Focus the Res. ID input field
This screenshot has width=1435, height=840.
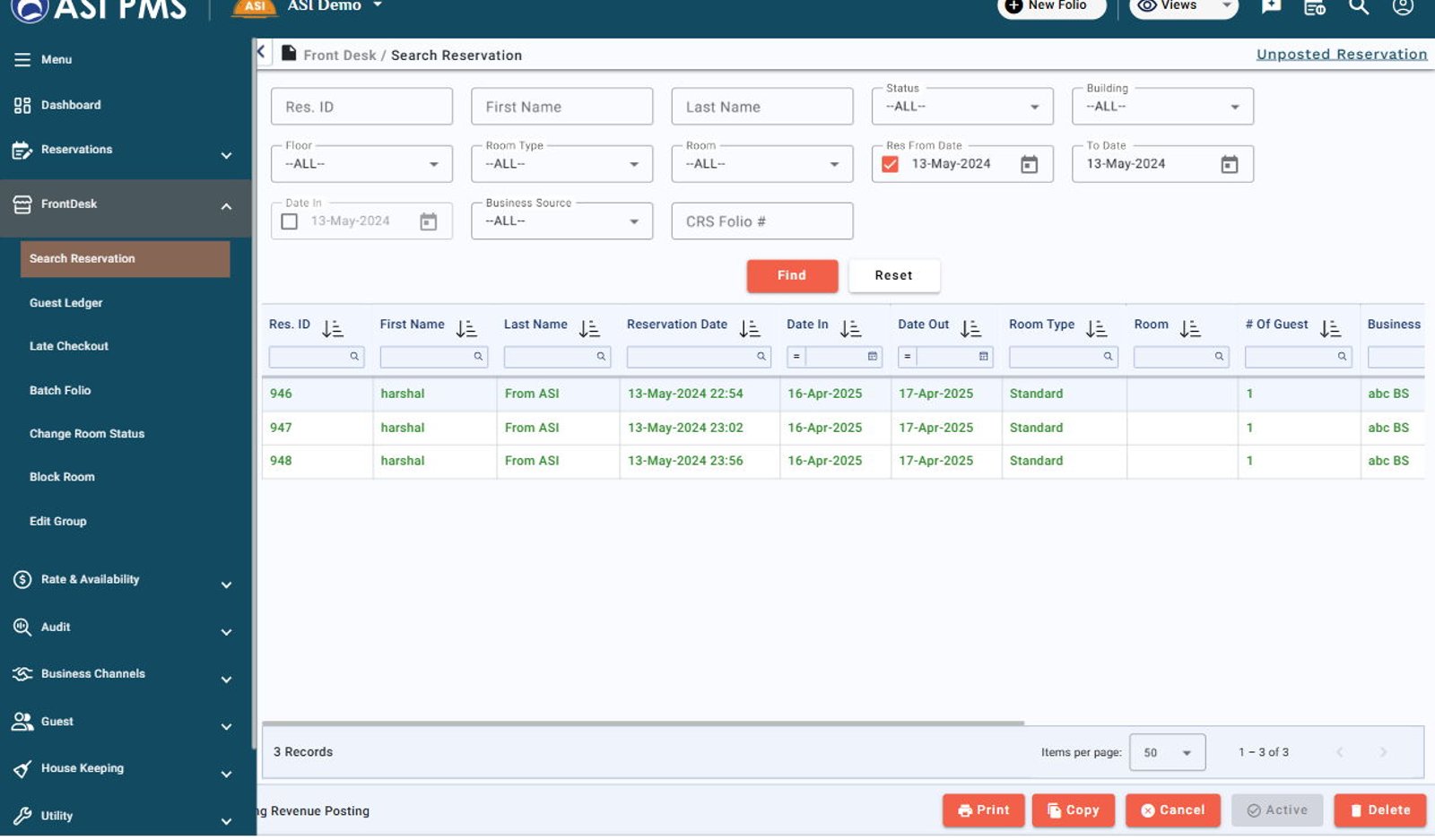coord(361,107)
